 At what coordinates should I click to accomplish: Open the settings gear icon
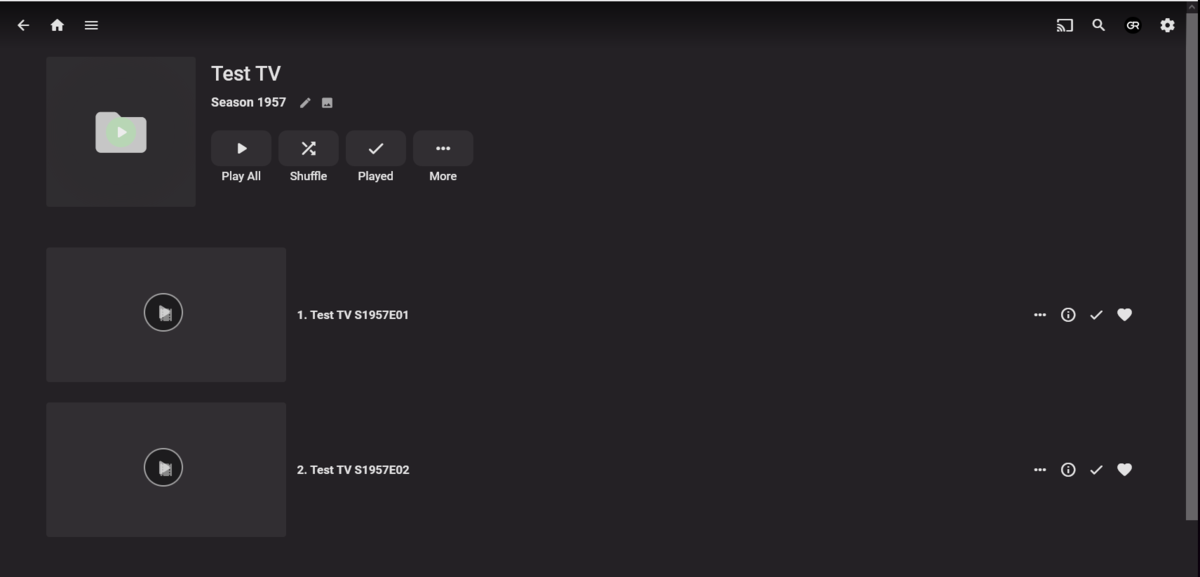click(x=1167, y=25)
